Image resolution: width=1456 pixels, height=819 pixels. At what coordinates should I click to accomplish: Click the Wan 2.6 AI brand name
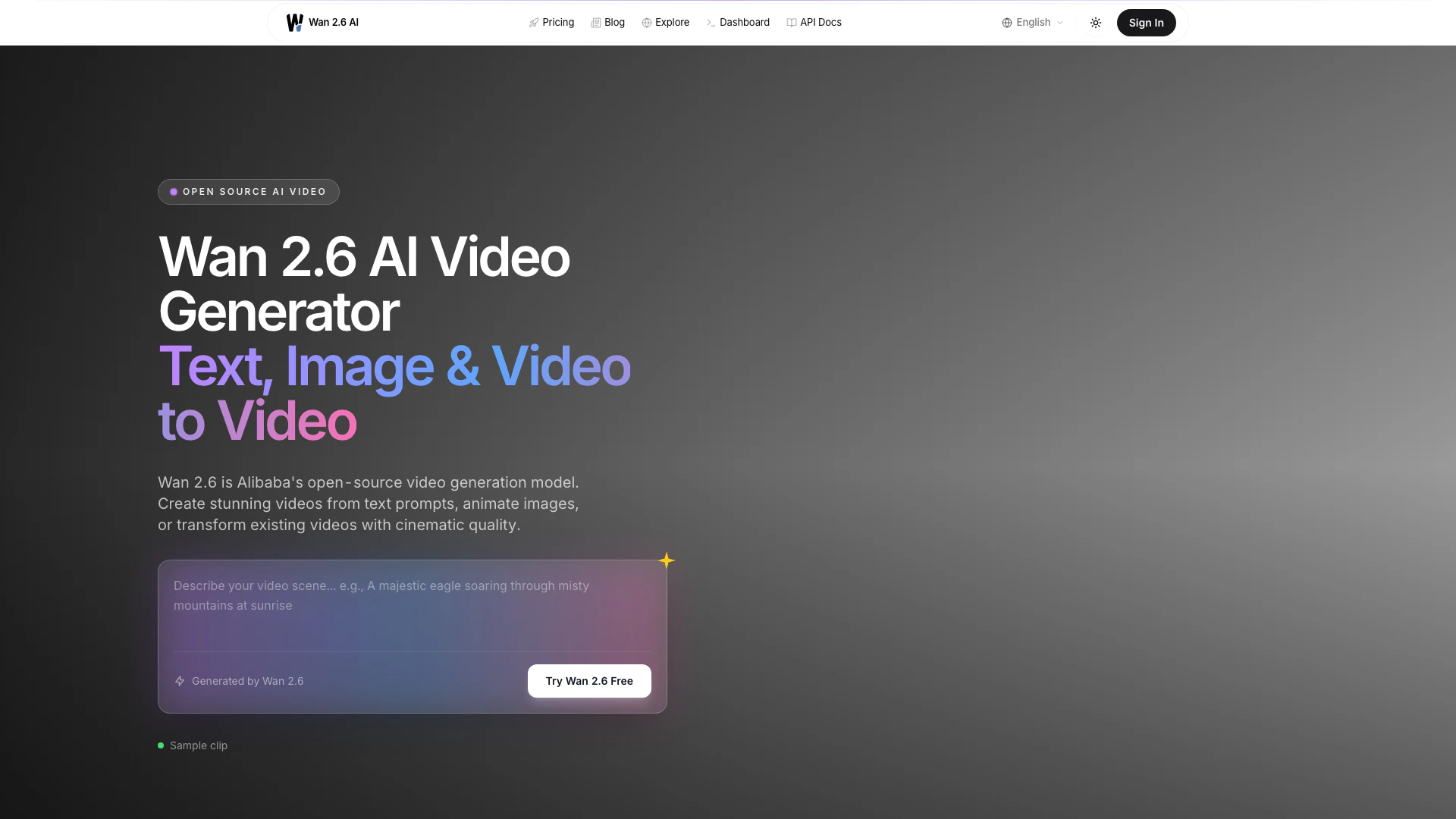[334, 23]
